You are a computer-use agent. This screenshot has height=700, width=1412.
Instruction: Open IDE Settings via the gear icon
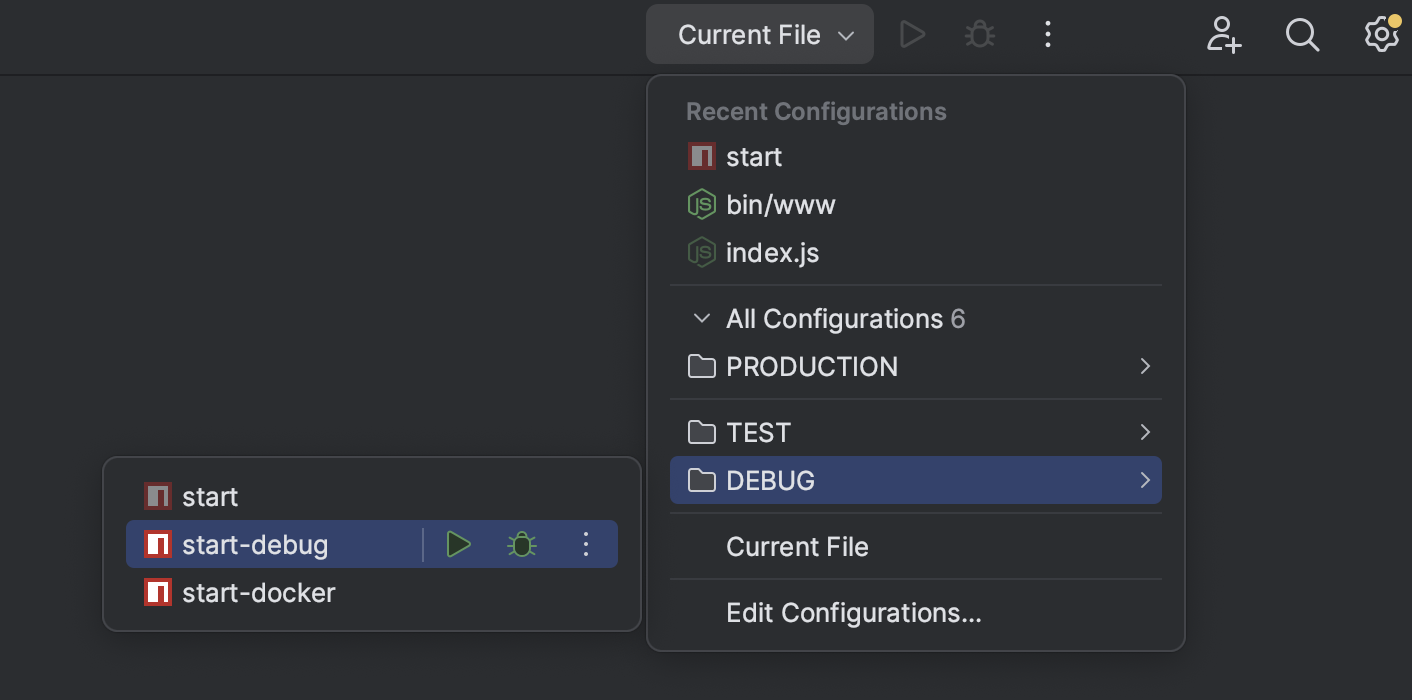point(1381,34)
